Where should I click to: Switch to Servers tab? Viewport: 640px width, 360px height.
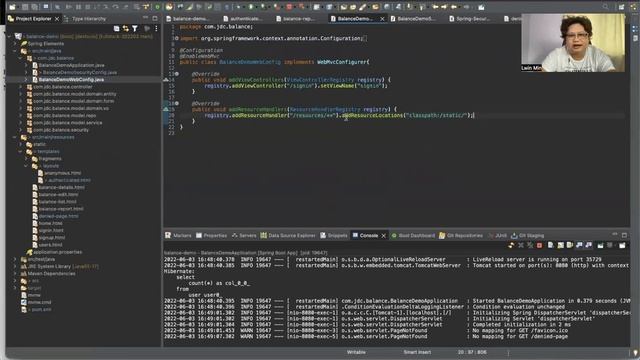[244, 236]
